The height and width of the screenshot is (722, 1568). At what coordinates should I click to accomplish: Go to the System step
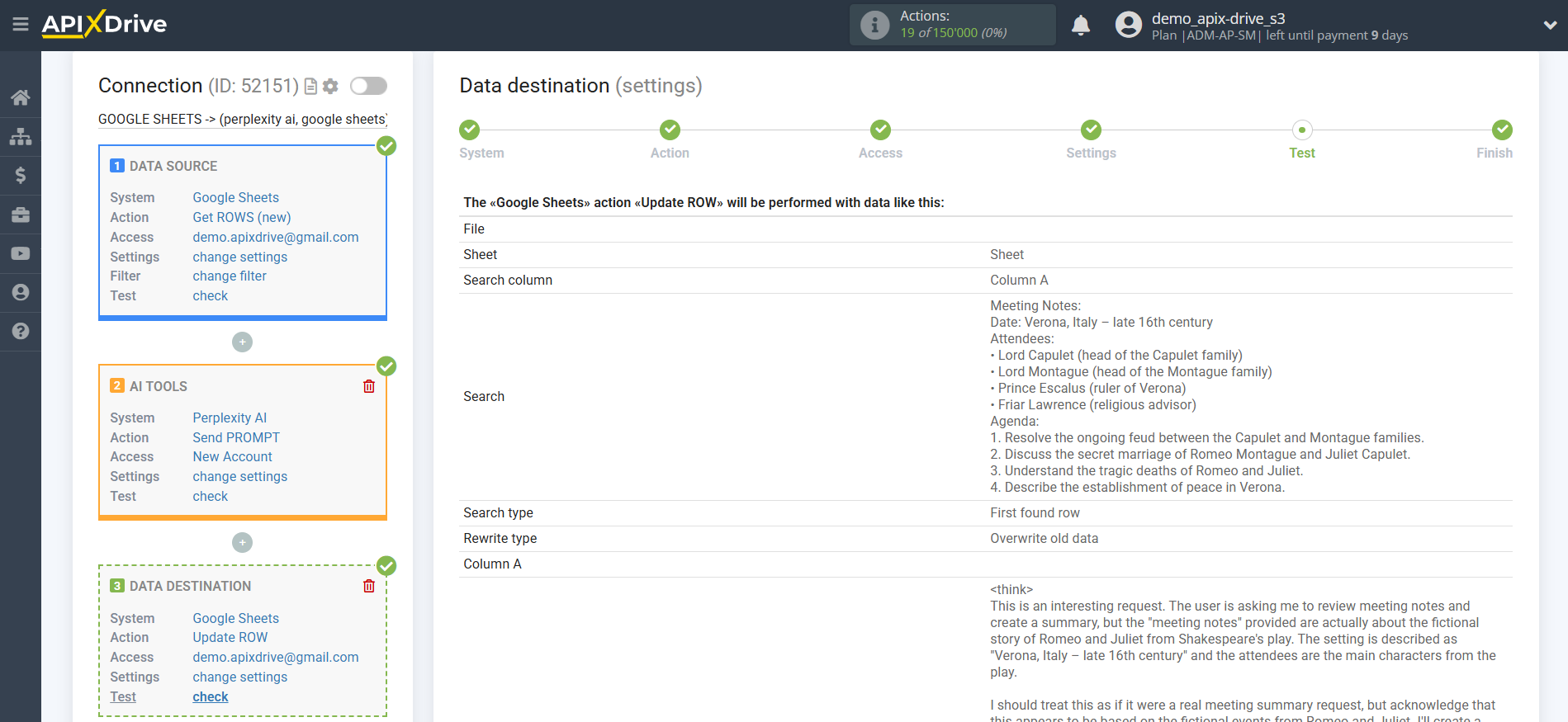point(469,130)
